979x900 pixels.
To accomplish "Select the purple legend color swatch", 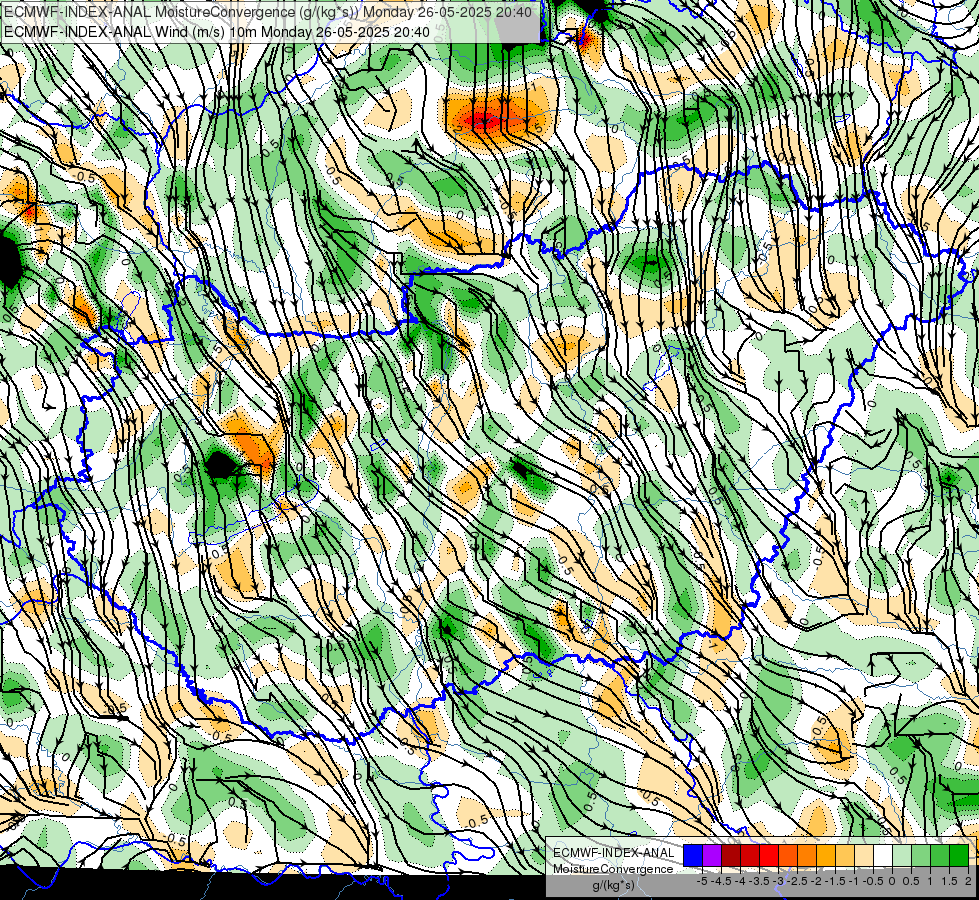I will pos(712,855).
